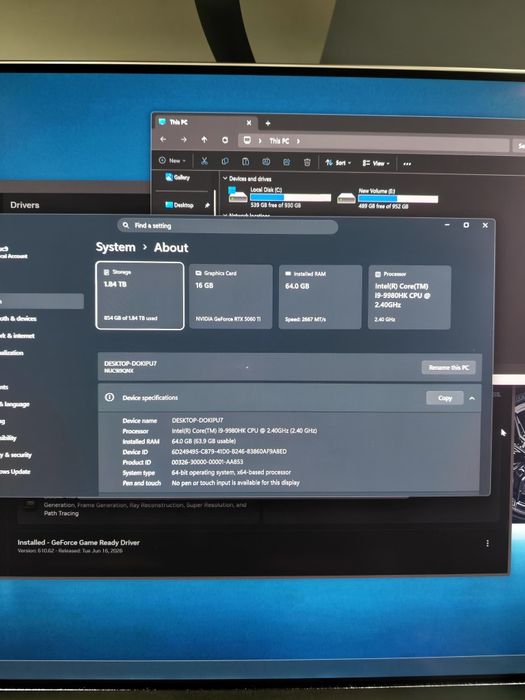Open Privacy & security in Settings sidebar
Viewport: 525px width, 700px height.
[16, 455]
